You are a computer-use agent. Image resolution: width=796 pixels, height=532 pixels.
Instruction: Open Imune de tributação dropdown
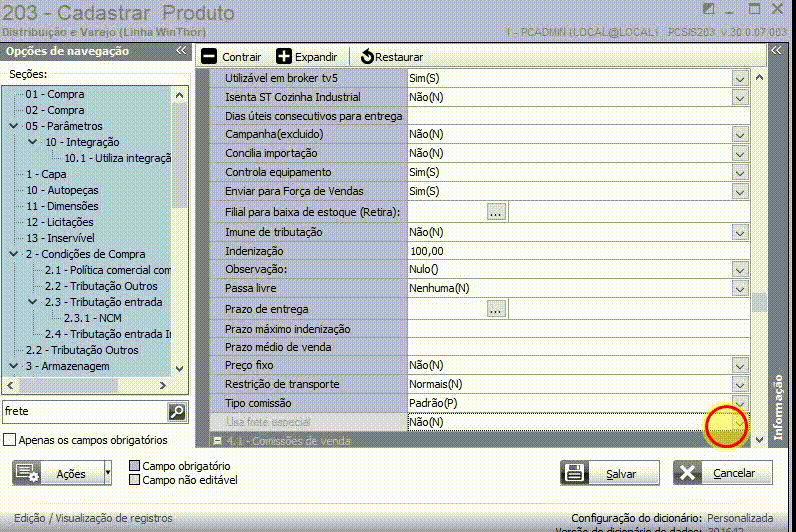pos(740,232)
